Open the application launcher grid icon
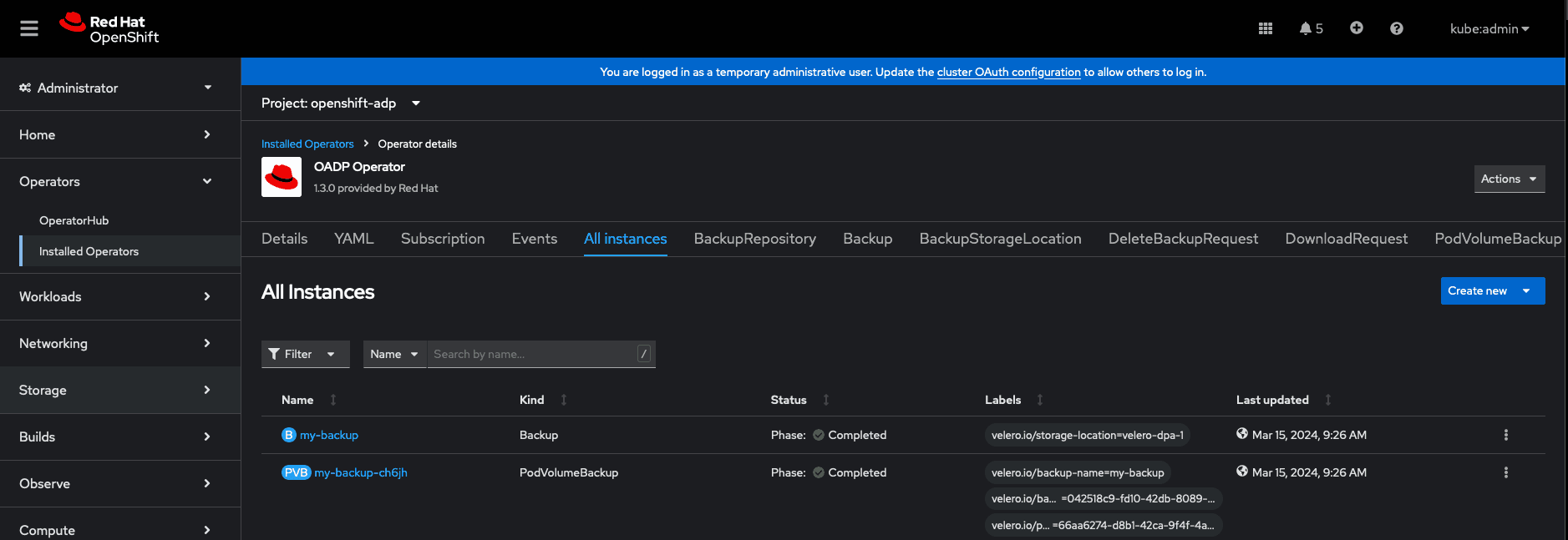 point(1266,28)
